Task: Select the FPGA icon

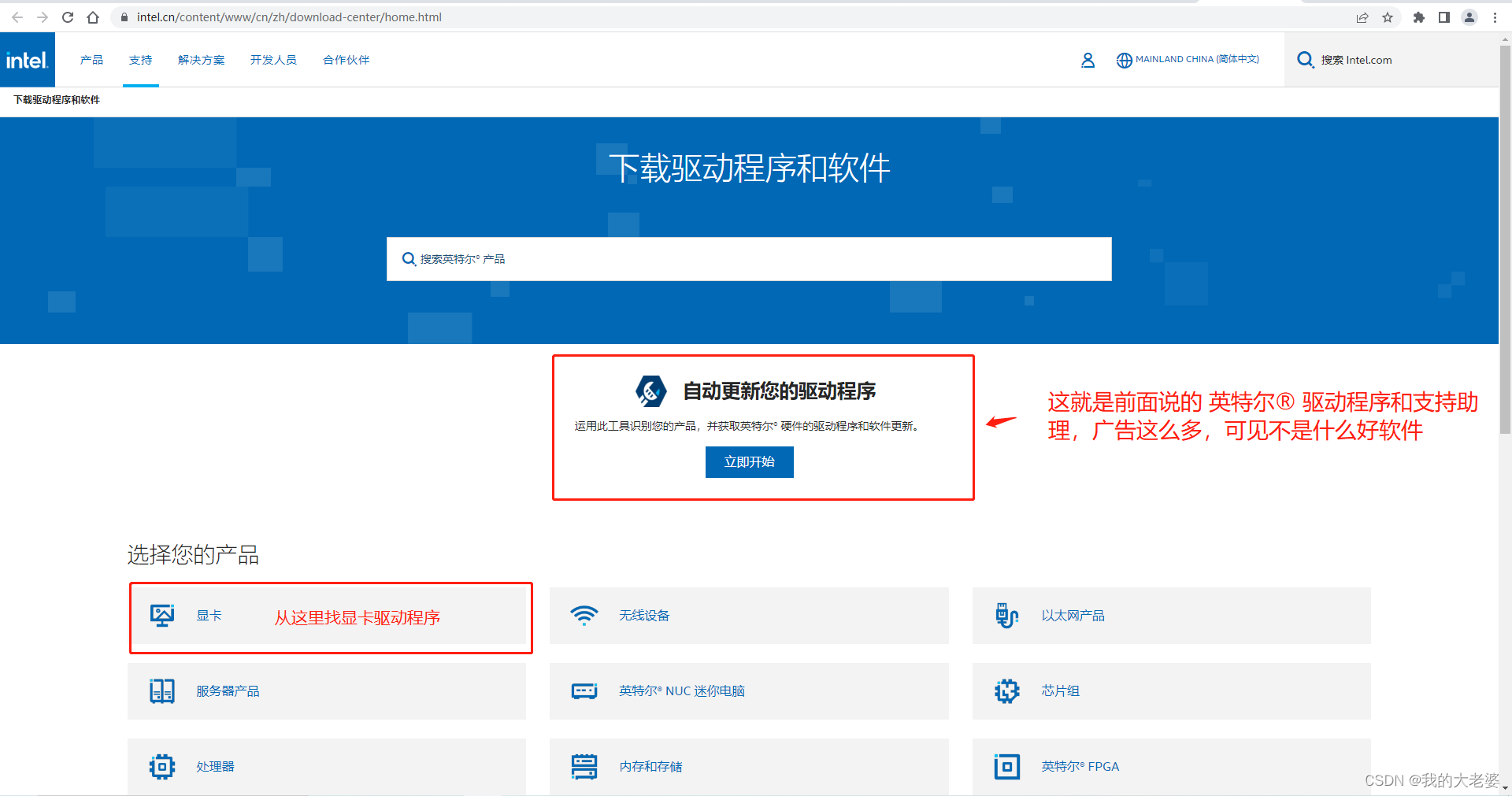Action: pos(1006,767)
